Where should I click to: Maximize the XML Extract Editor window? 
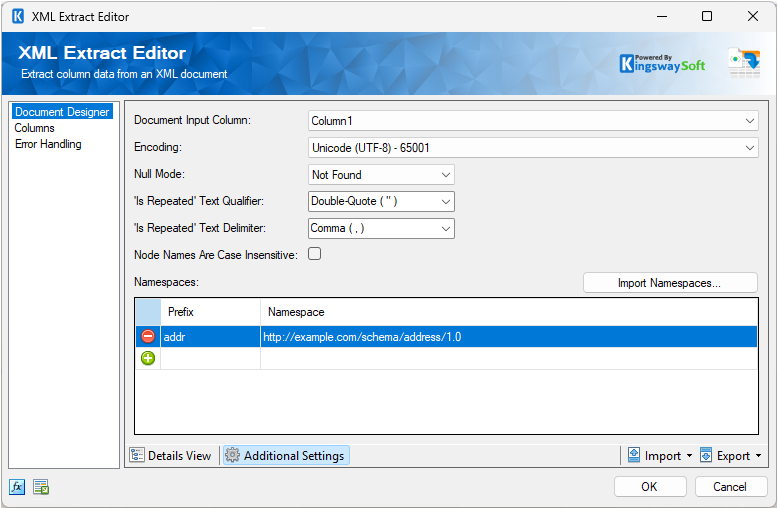[707, 16]
